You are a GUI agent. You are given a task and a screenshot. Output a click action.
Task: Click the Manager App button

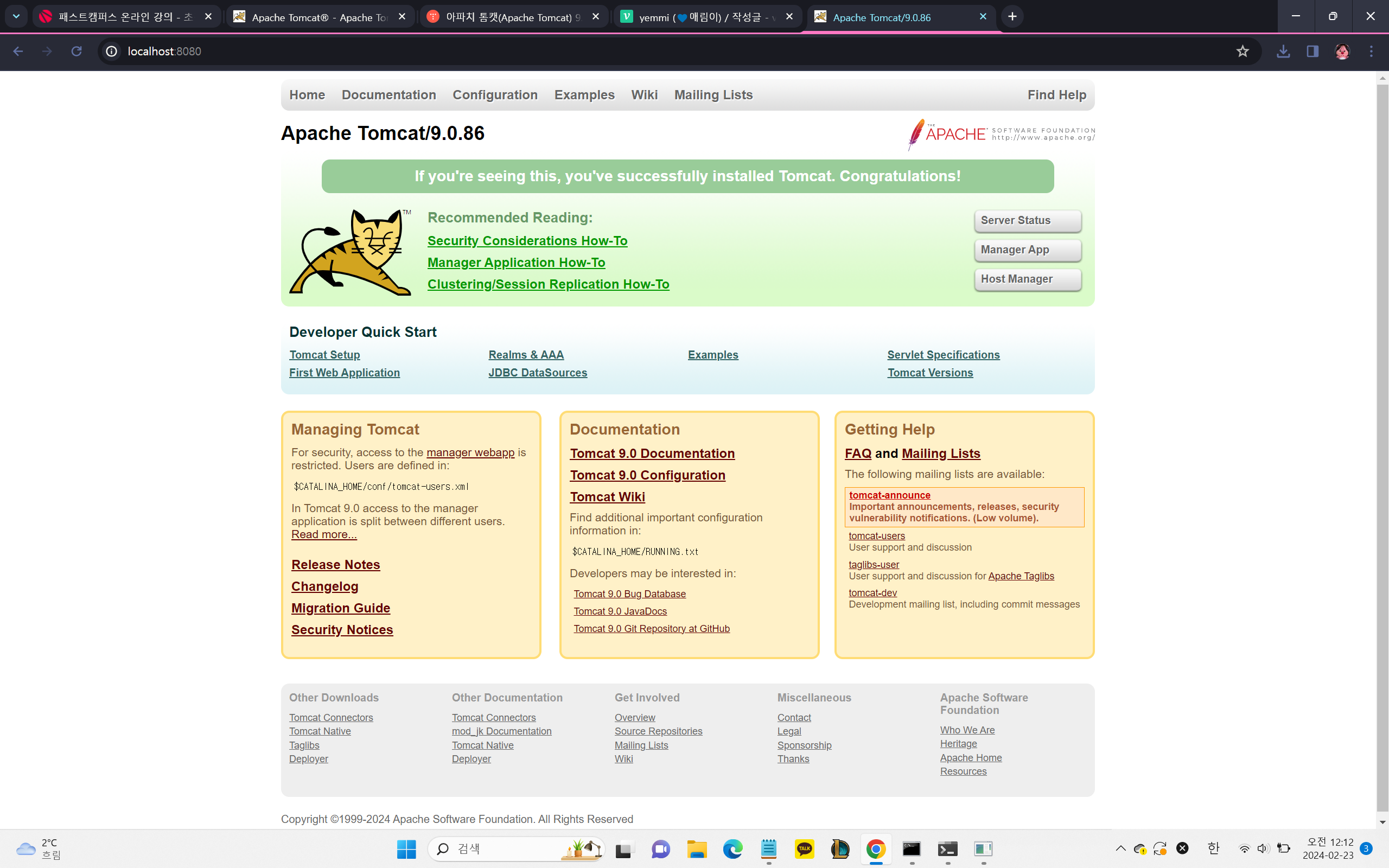(x=1028, y=250)
